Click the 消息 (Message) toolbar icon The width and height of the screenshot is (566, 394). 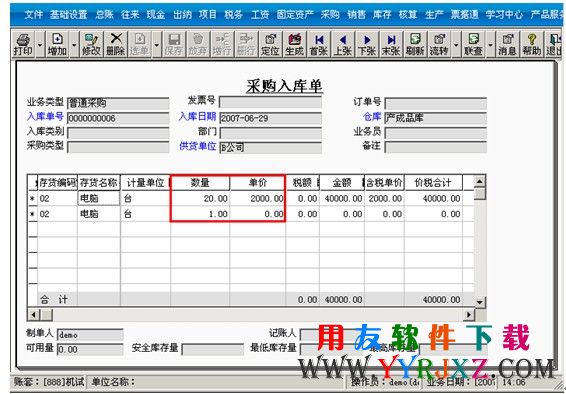coord(507,44)
